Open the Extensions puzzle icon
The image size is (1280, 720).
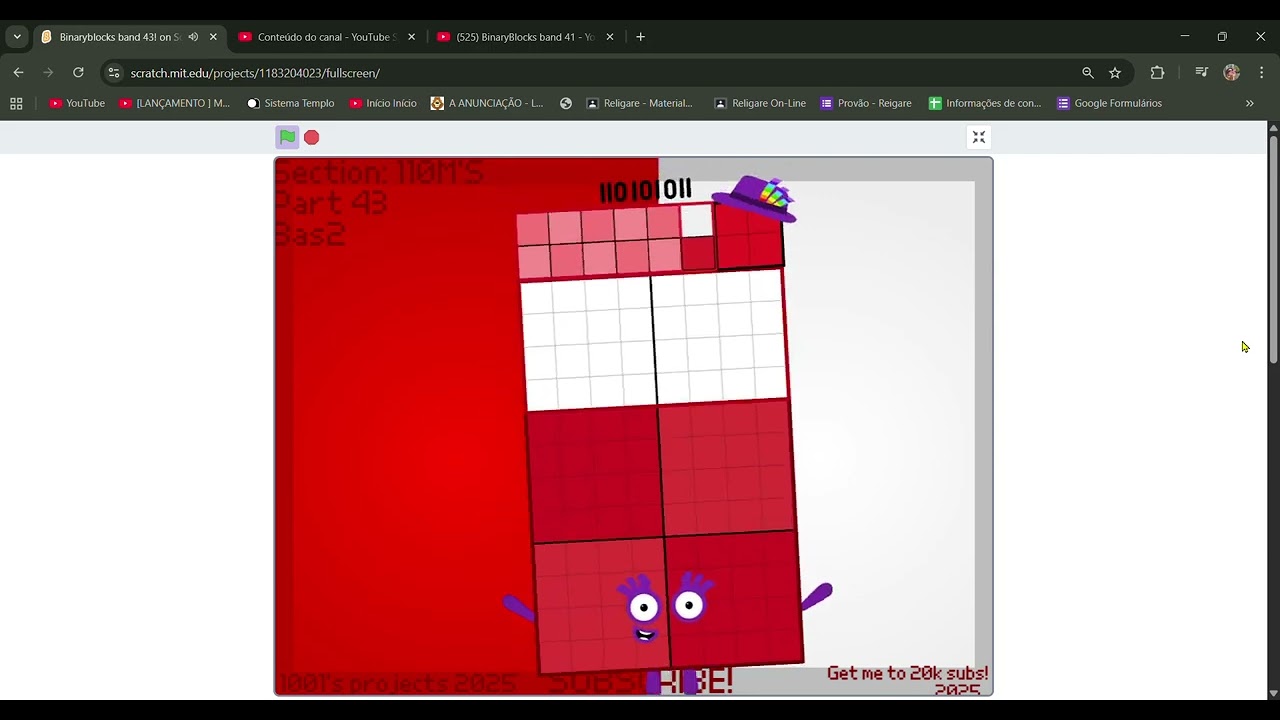(x=1157, y=73)
